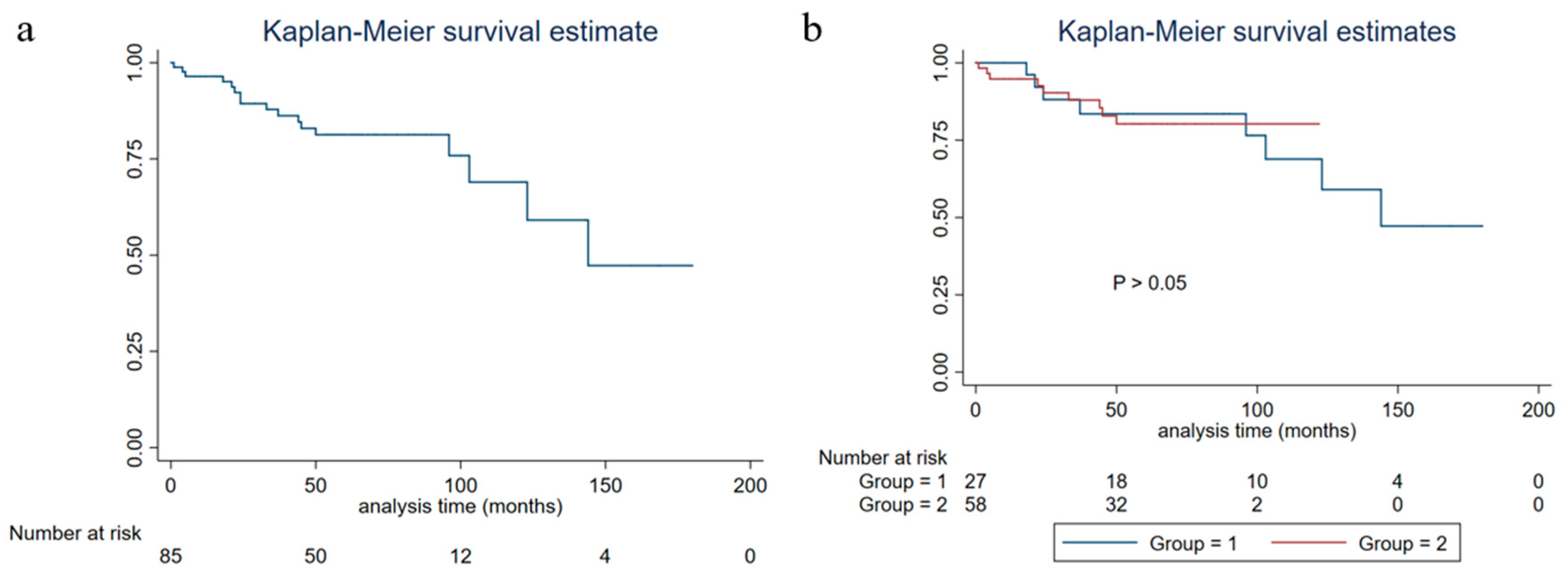Select the "Group = 1" legend text label
This screenshot has height=579, width=1568.
point(1193,543)
